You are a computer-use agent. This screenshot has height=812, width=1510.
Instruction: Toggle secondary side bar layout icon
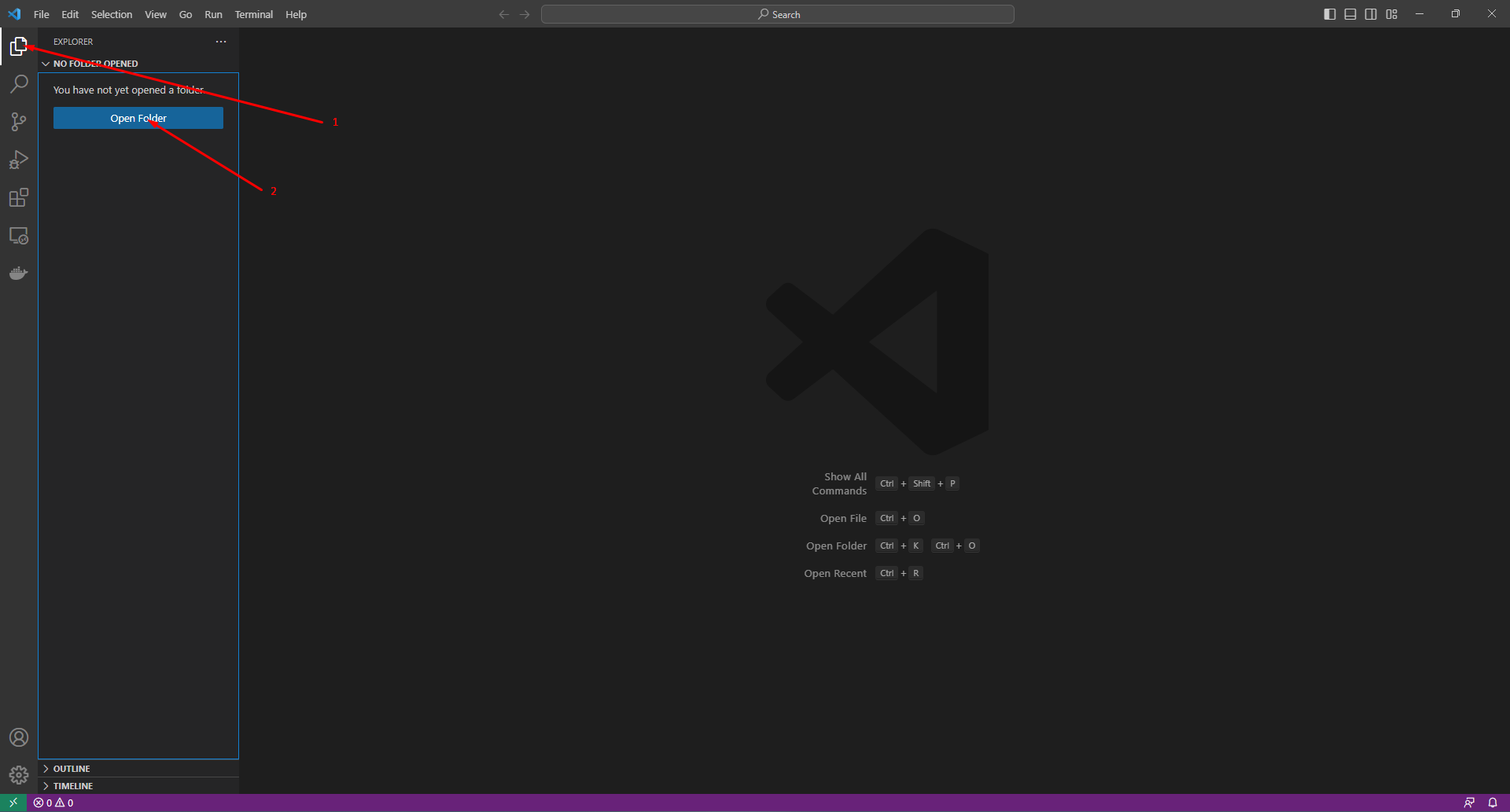coord(1371,14)
